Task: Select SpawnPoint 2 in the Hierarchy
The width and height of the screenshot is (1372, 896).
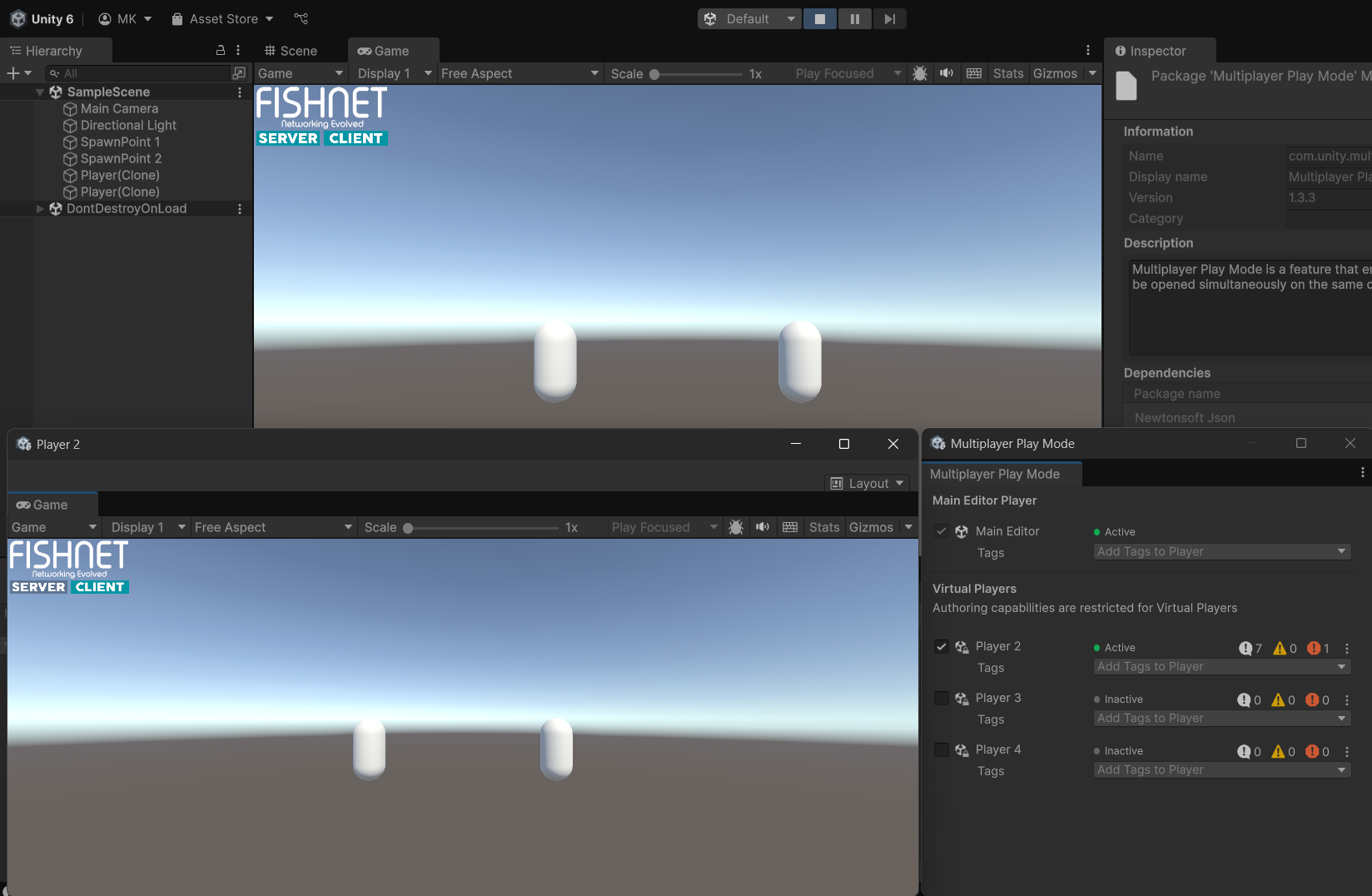Action: (121, 159)
